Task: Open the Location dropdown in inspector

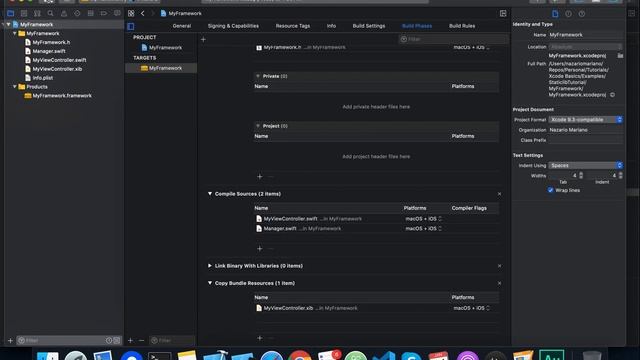Action: pyautogui.click(x=586, y=47)
